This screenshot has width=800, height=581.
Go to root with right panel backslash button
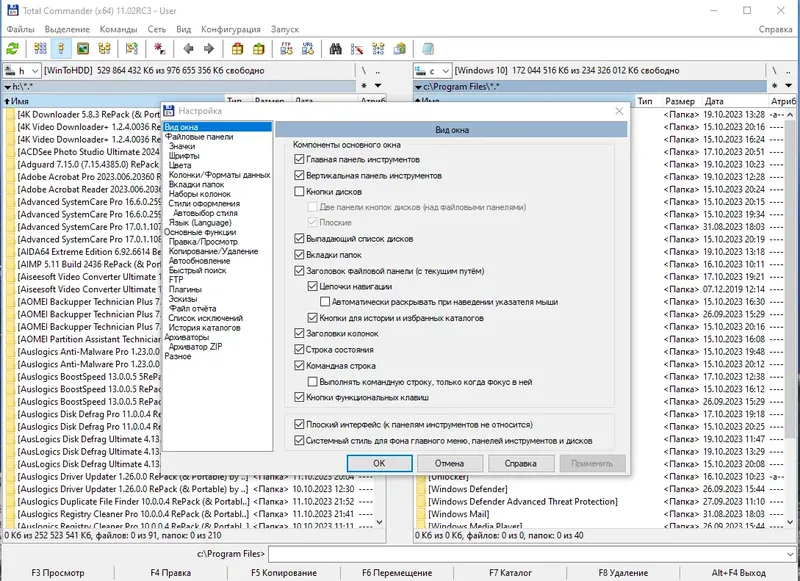click(774, 70)
